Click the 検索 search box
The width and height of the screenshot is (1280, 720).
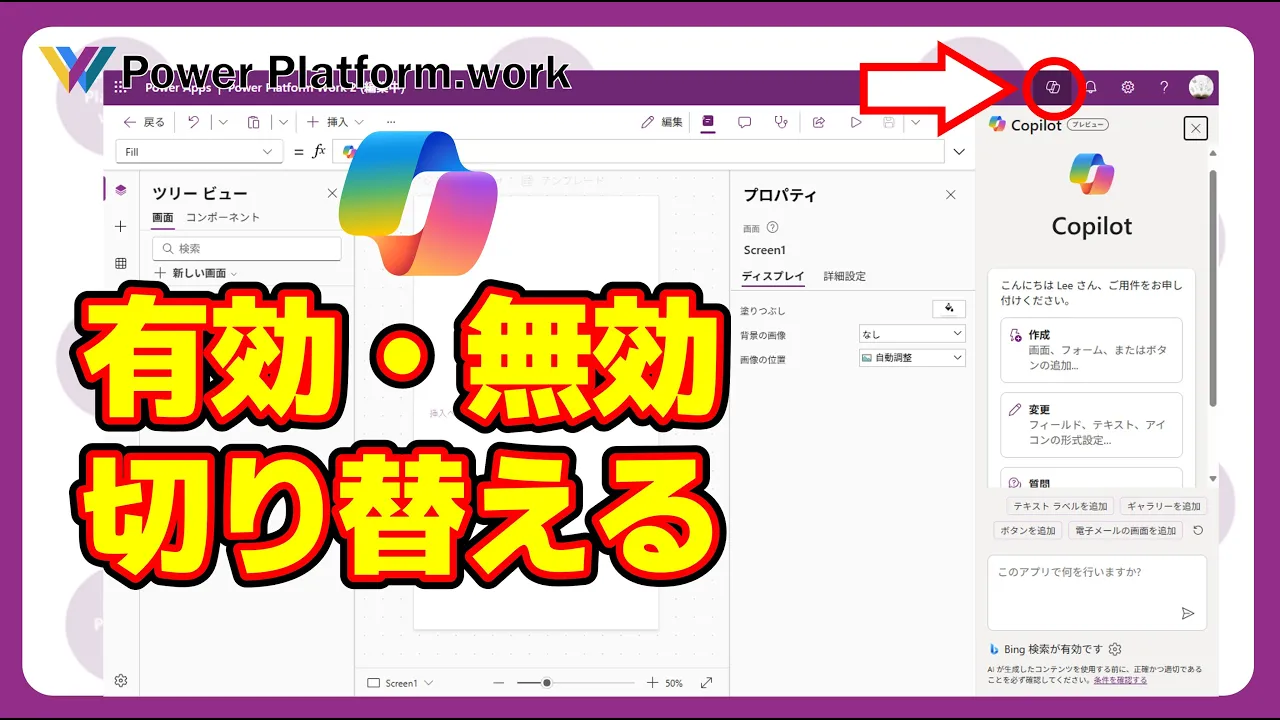click(x=247, y=248)
